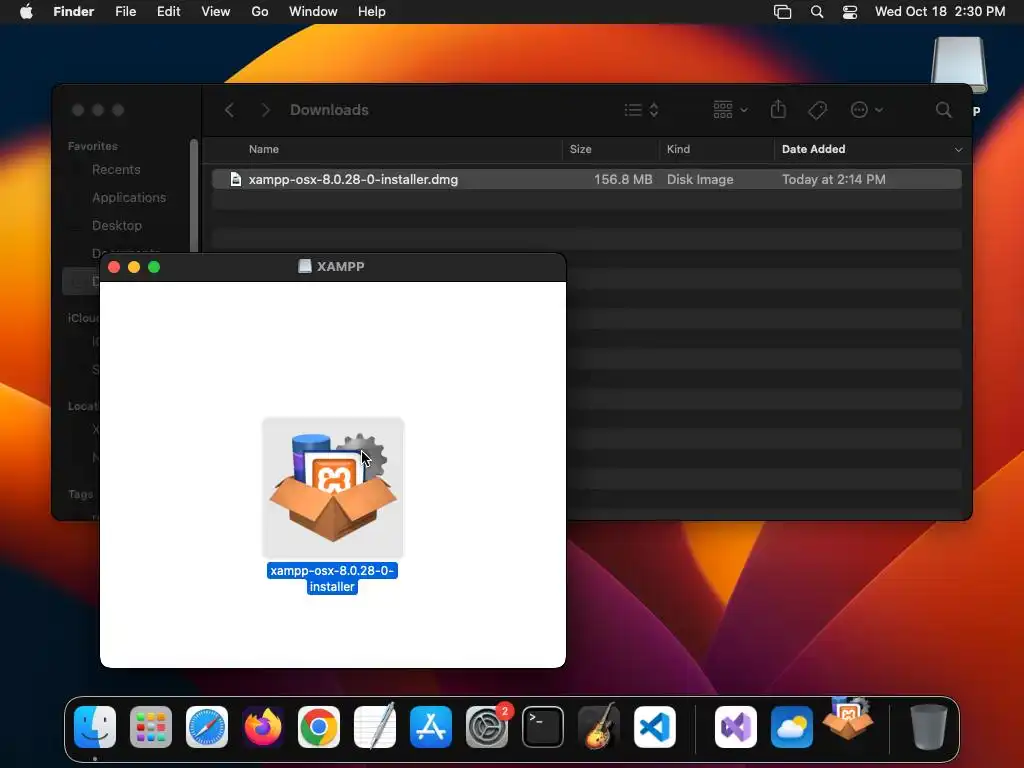Open the Go menu
The height and width of the screenshot is (768, 1024).
click(x=260, y=12)
